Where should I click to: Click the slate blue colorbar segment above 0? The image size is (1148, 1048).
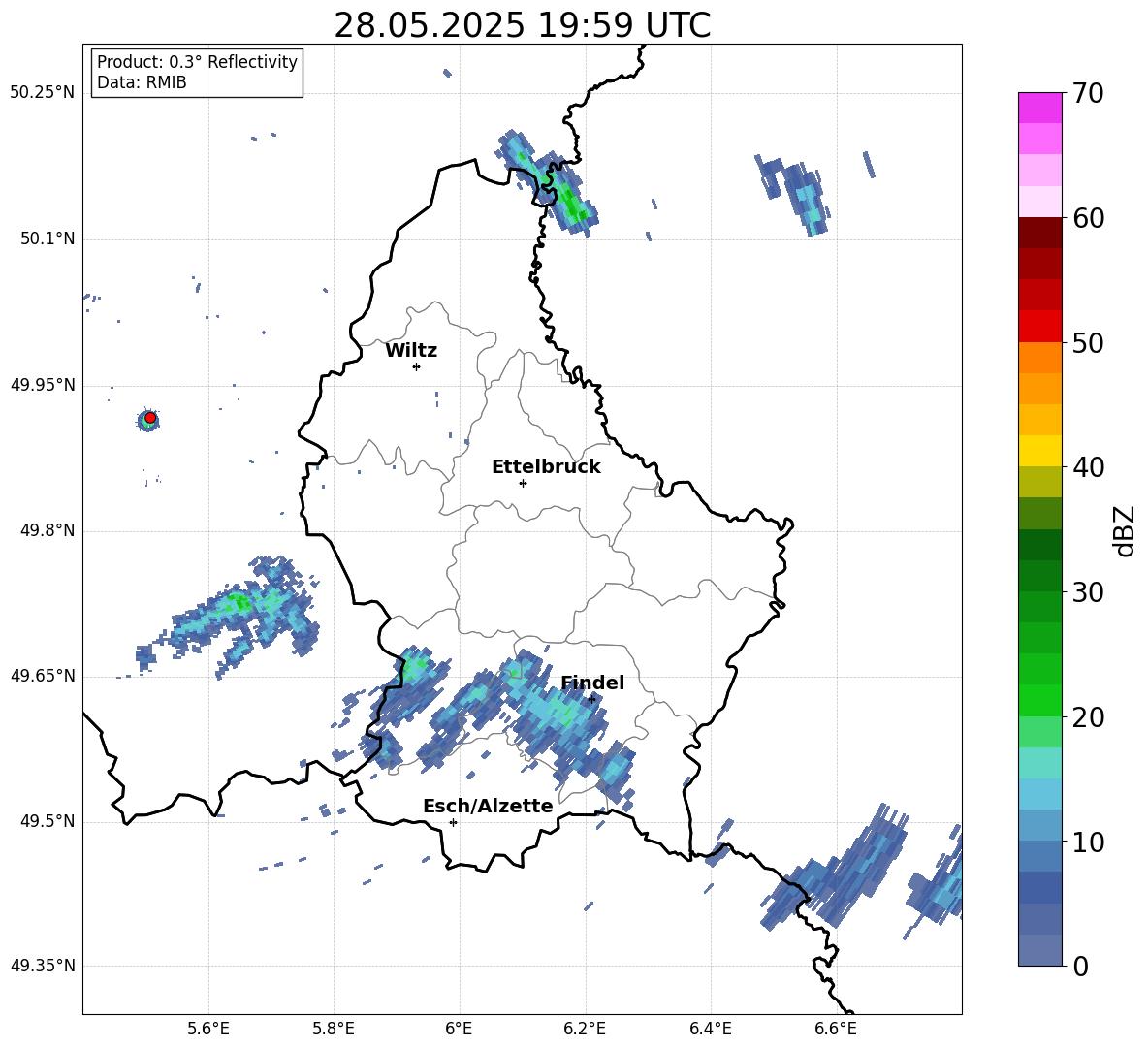1040,950
